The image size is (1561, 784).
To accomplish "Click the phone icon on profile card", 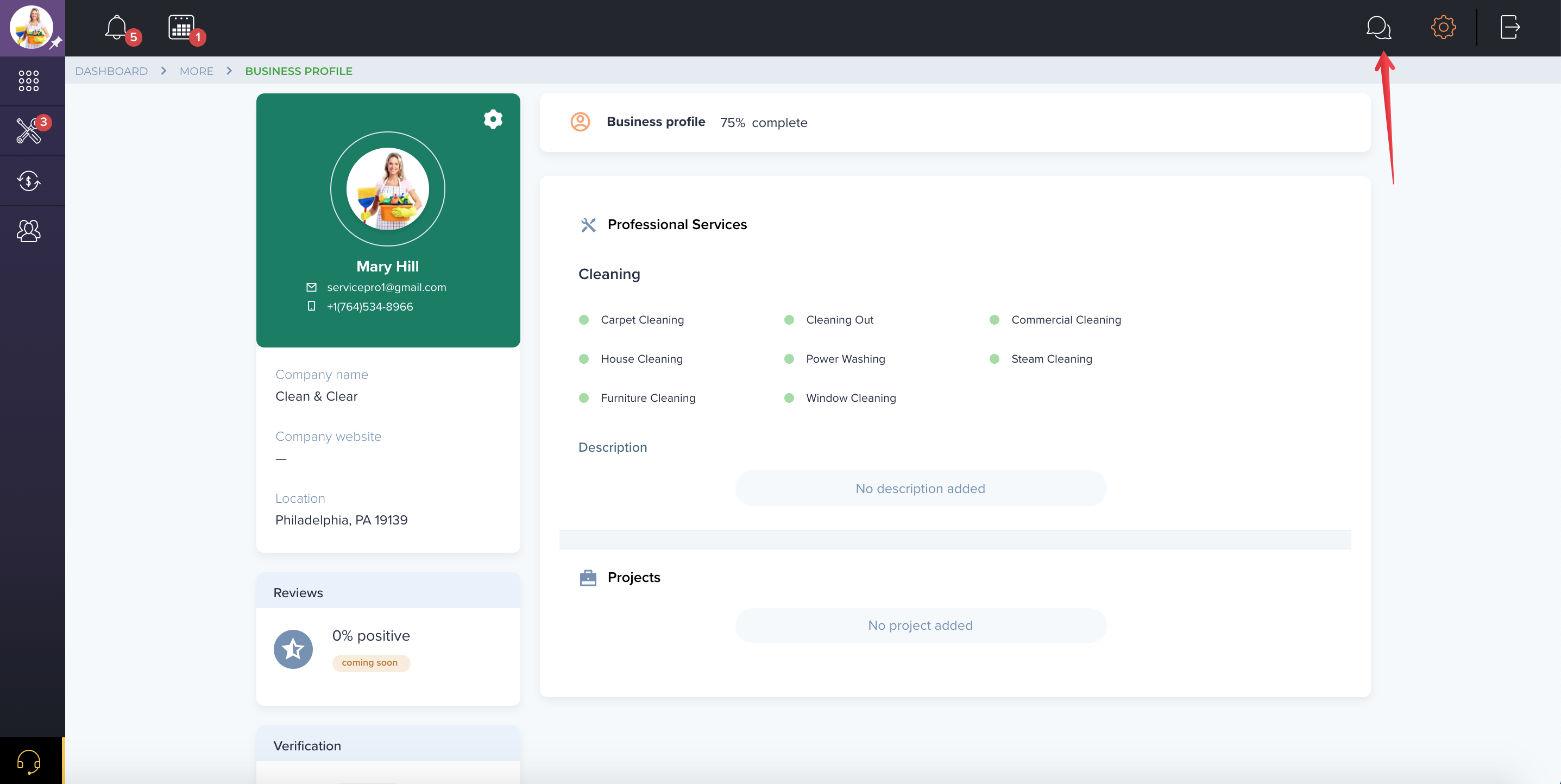I will tap(311, 306).
